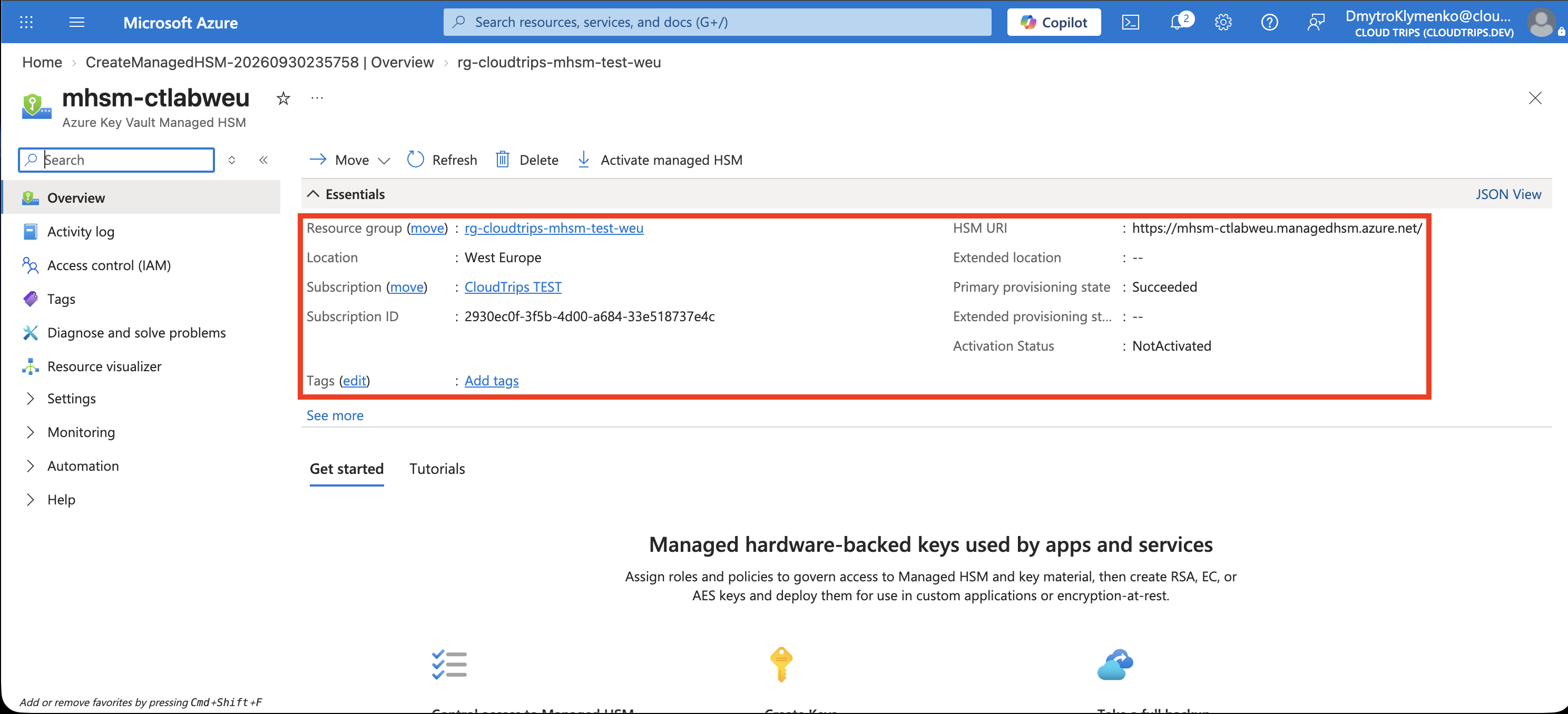Click the sidebar Search field
This screenshot has height=714, width=1568.
[116, 160]
